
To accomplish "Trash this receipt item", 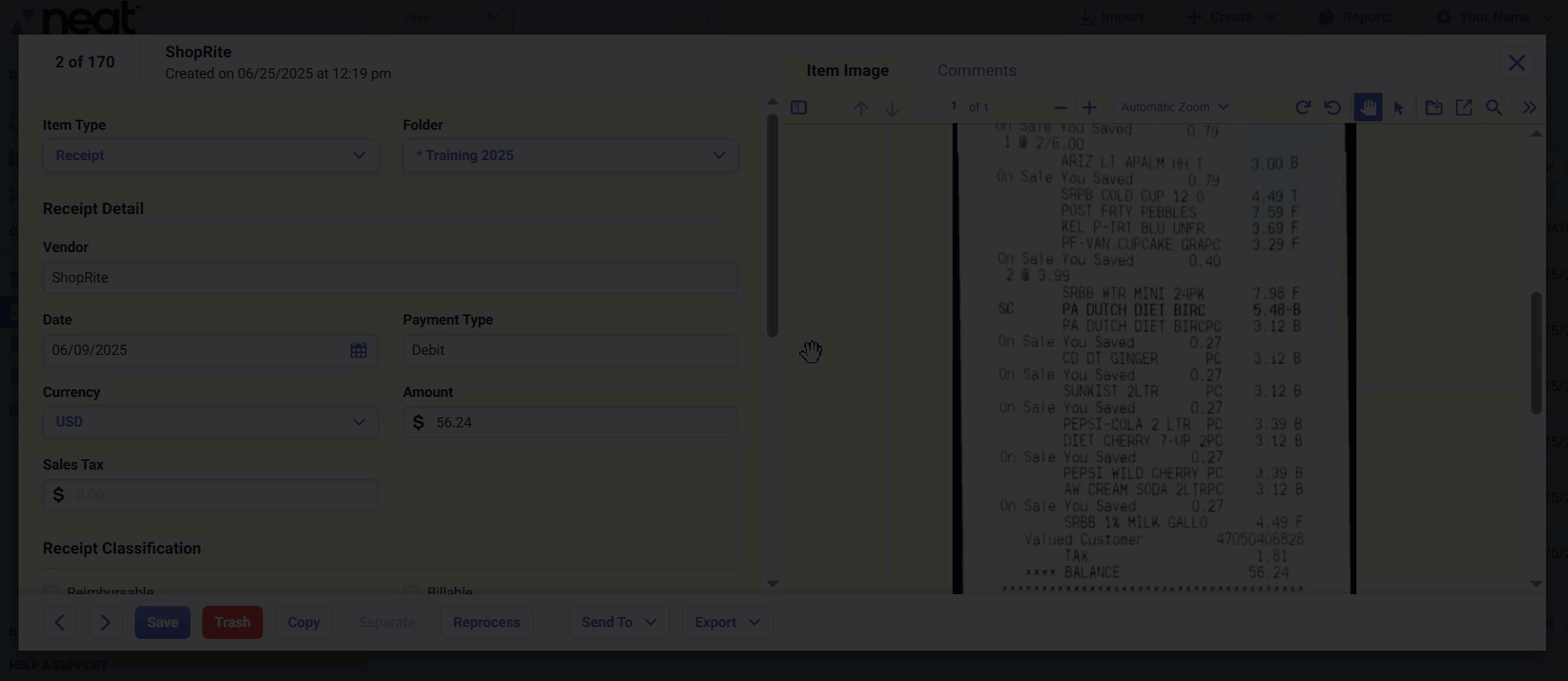I will pos(232,622).
